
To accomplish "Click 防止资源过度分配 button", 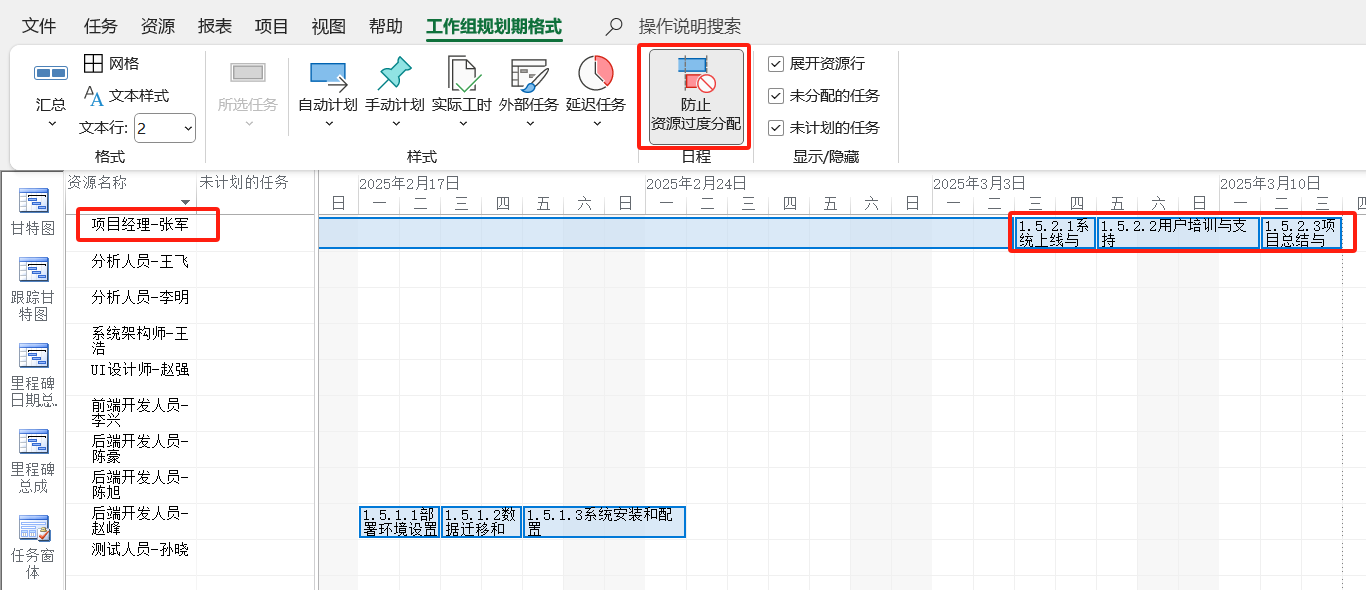I will click(696, 97).
